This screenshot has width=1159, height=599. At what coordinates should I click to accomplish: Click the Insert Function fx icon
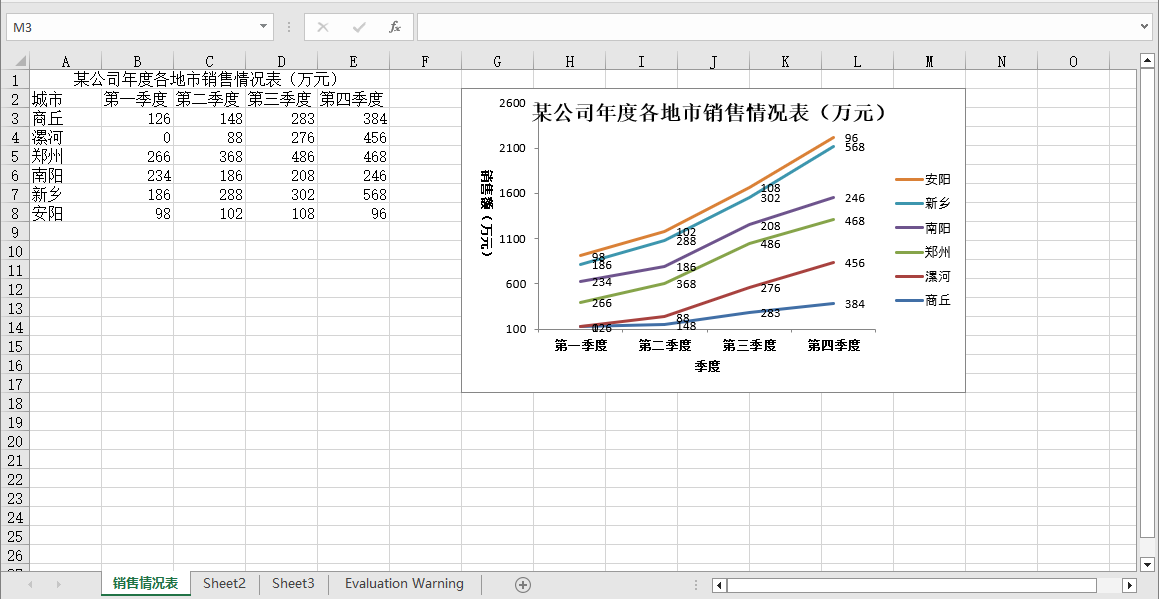pos(395,27)
